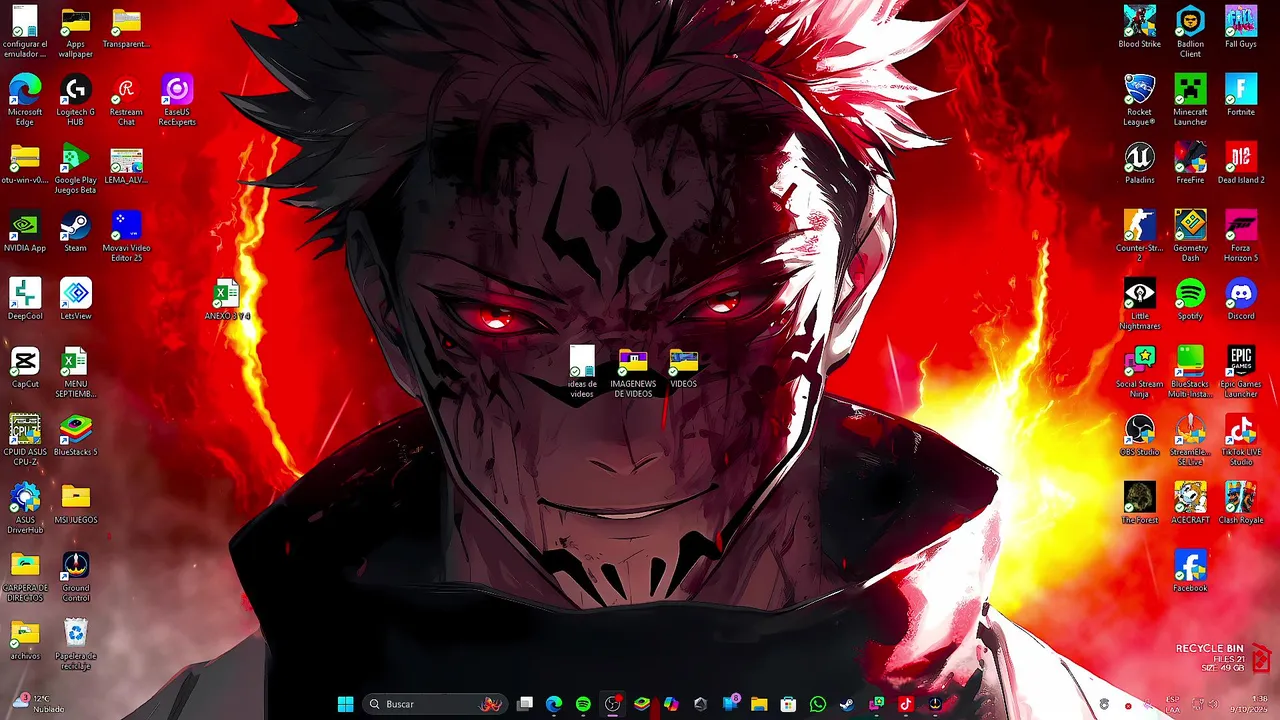The image size is (1280, 720).
Task: Select the Google Play Juegos Beta icon
Action: coord(75,168)
